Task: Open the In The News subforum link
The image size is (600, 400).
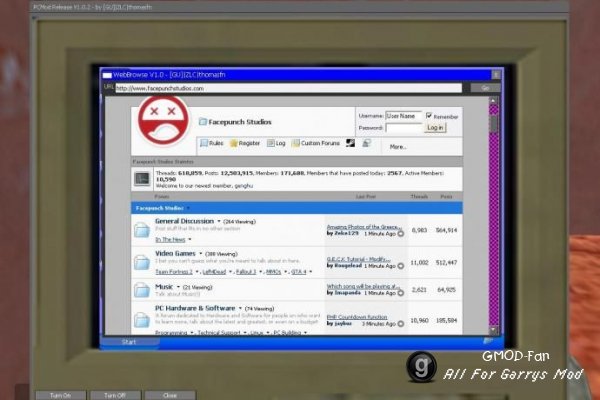Action: [x=170, y=240]
